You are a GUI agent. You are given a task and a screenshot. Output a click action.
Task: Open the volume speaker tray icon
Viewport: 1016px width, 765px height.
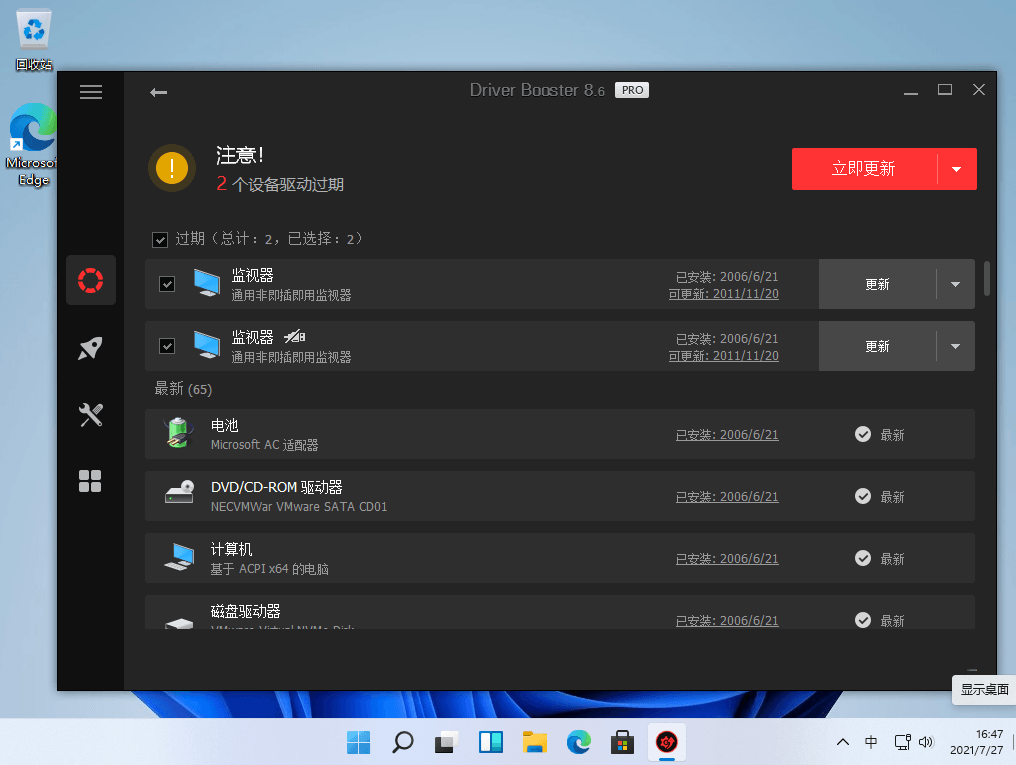click(x=926, y=742)
